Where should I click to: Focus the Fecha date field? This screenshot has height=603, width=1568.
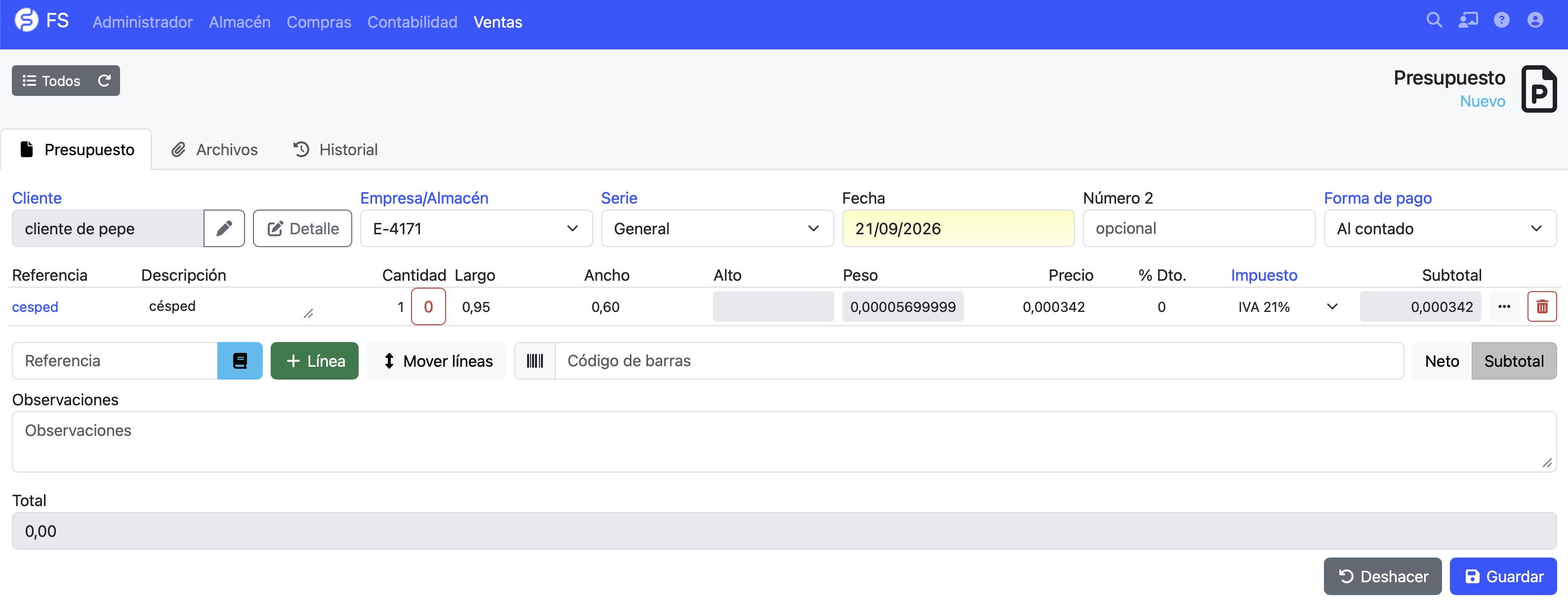coord(958,228)
